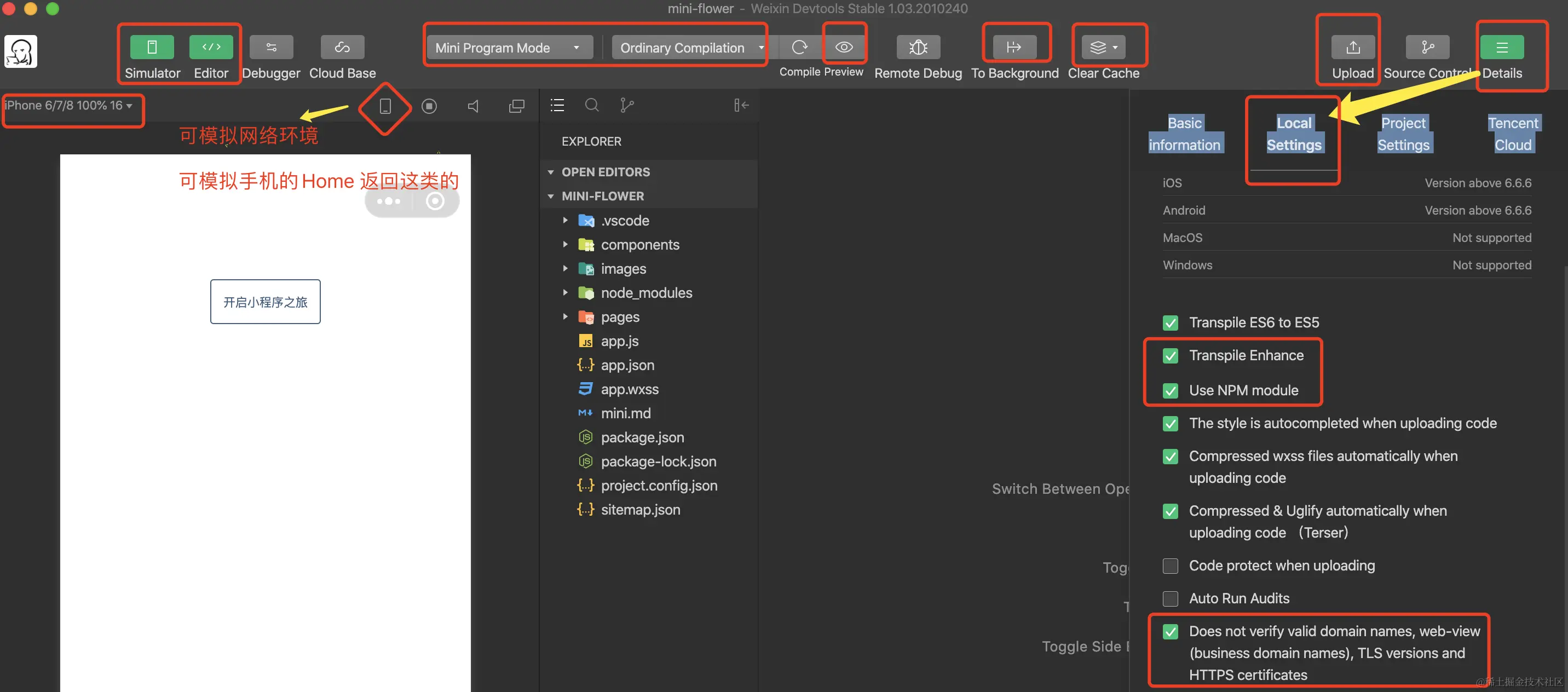The width and height of the screenshot is (1568, 692).
Task: Uncheck Transpile ES6 to ES5
Action: [x=1170, y=322]
